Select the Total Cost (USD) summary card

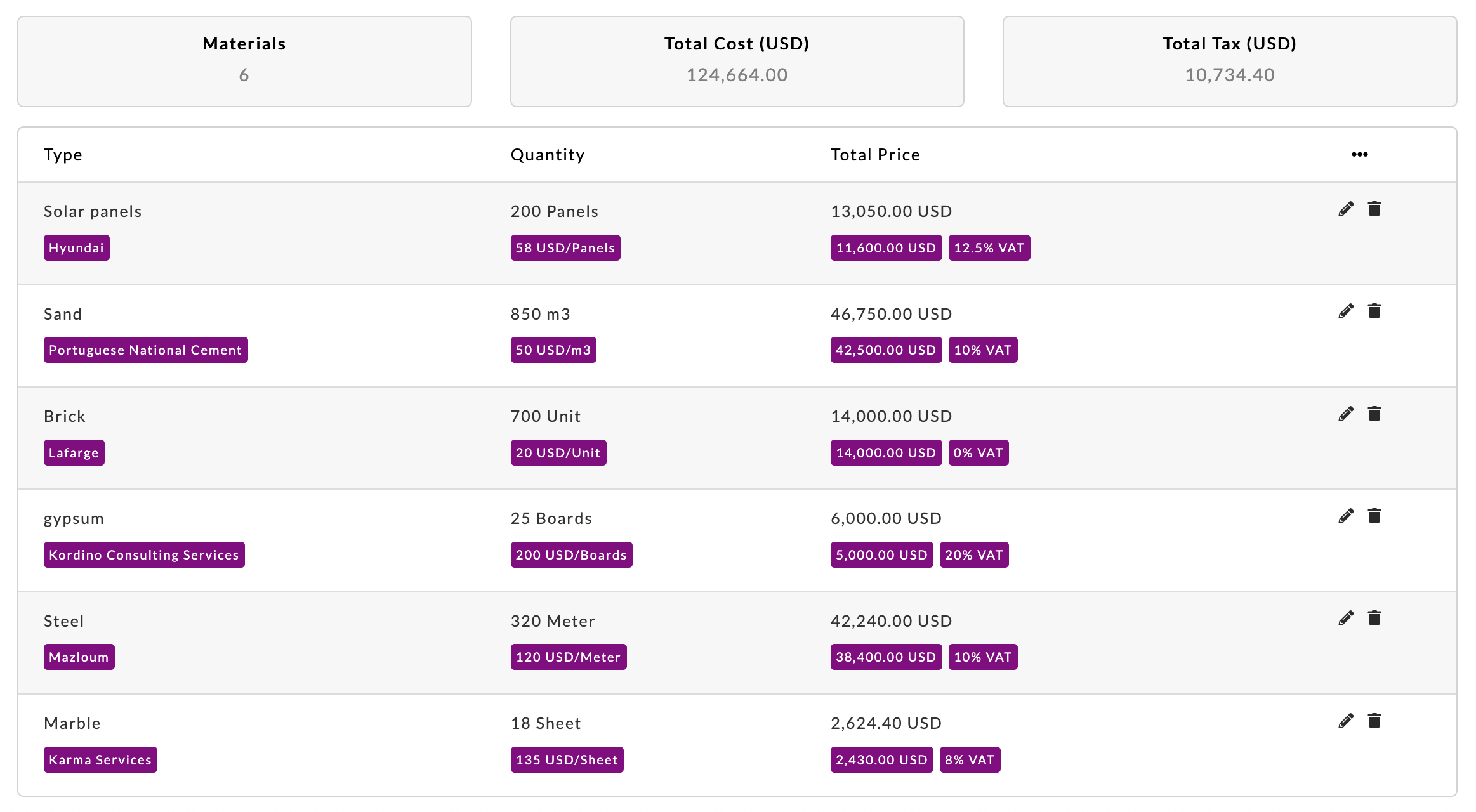point(737,62)
